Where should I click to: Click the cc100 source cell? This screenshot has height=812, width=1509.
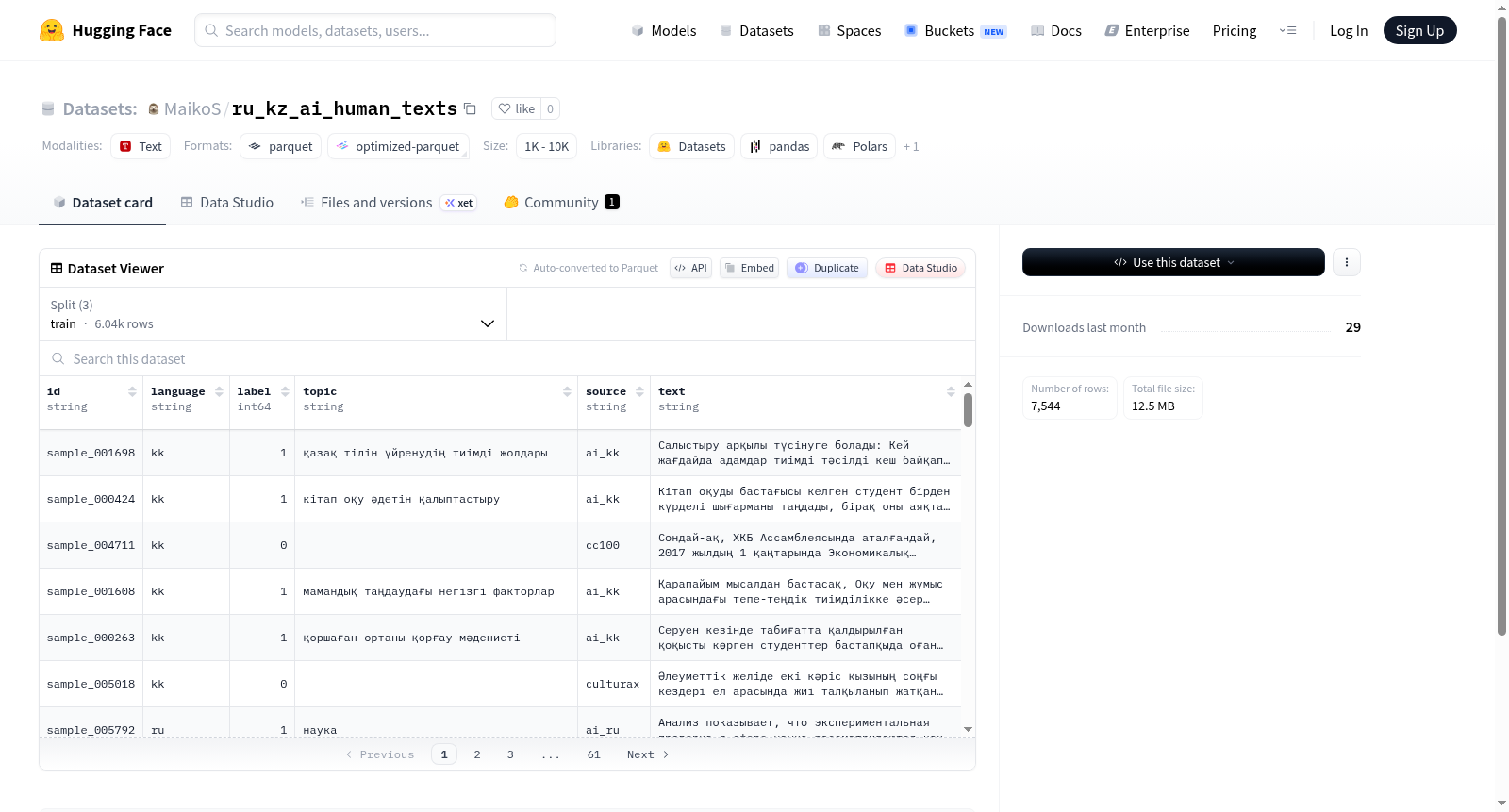click(613, 545)
